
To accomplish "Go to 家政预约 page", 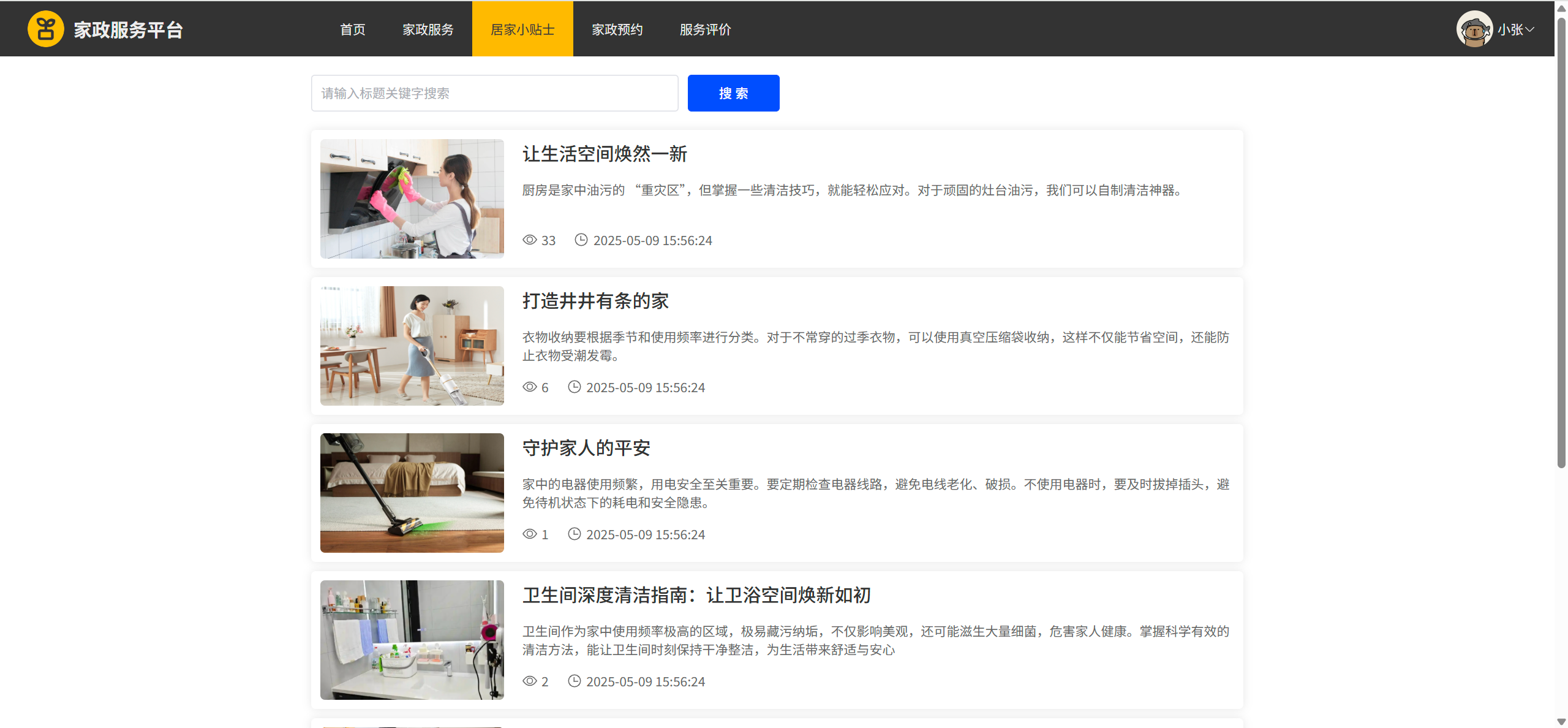I will tap(617, 29).
